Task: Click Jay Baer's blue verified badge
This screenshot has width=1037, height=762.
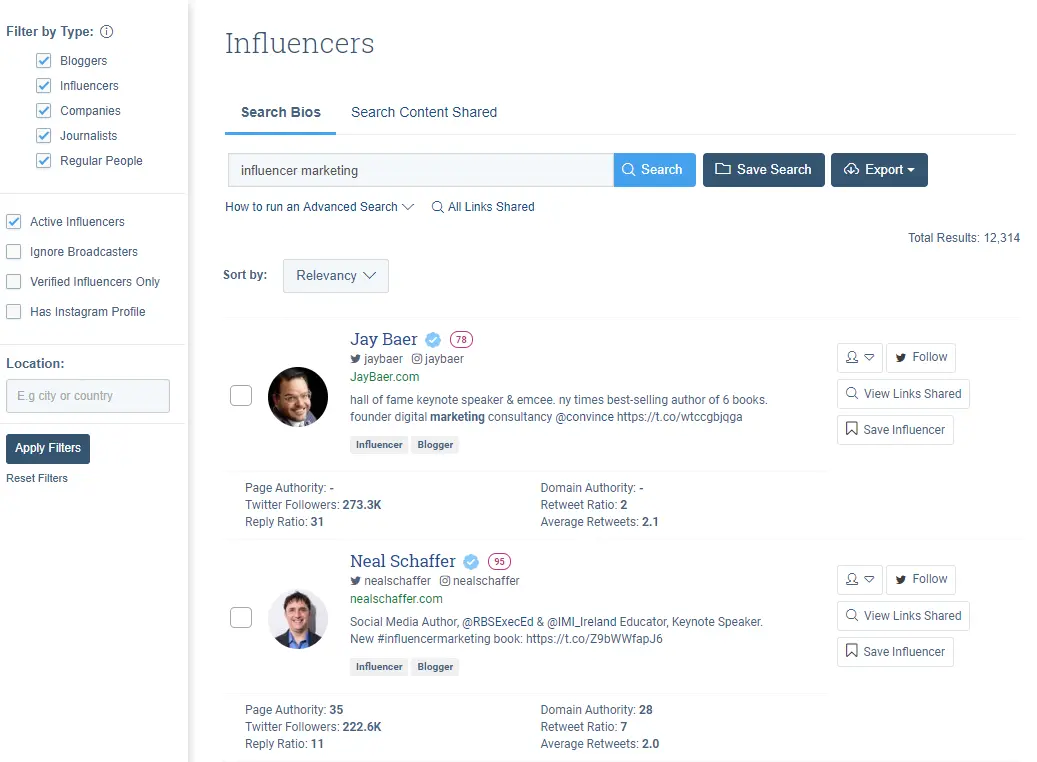Action: [x=433, y=339]
